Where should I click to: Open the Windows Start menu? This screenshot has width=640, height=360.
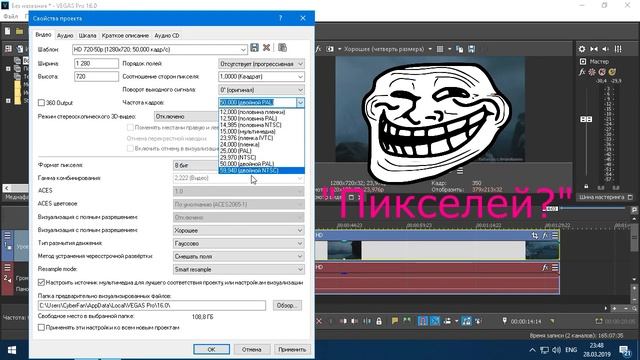[12, 350]
